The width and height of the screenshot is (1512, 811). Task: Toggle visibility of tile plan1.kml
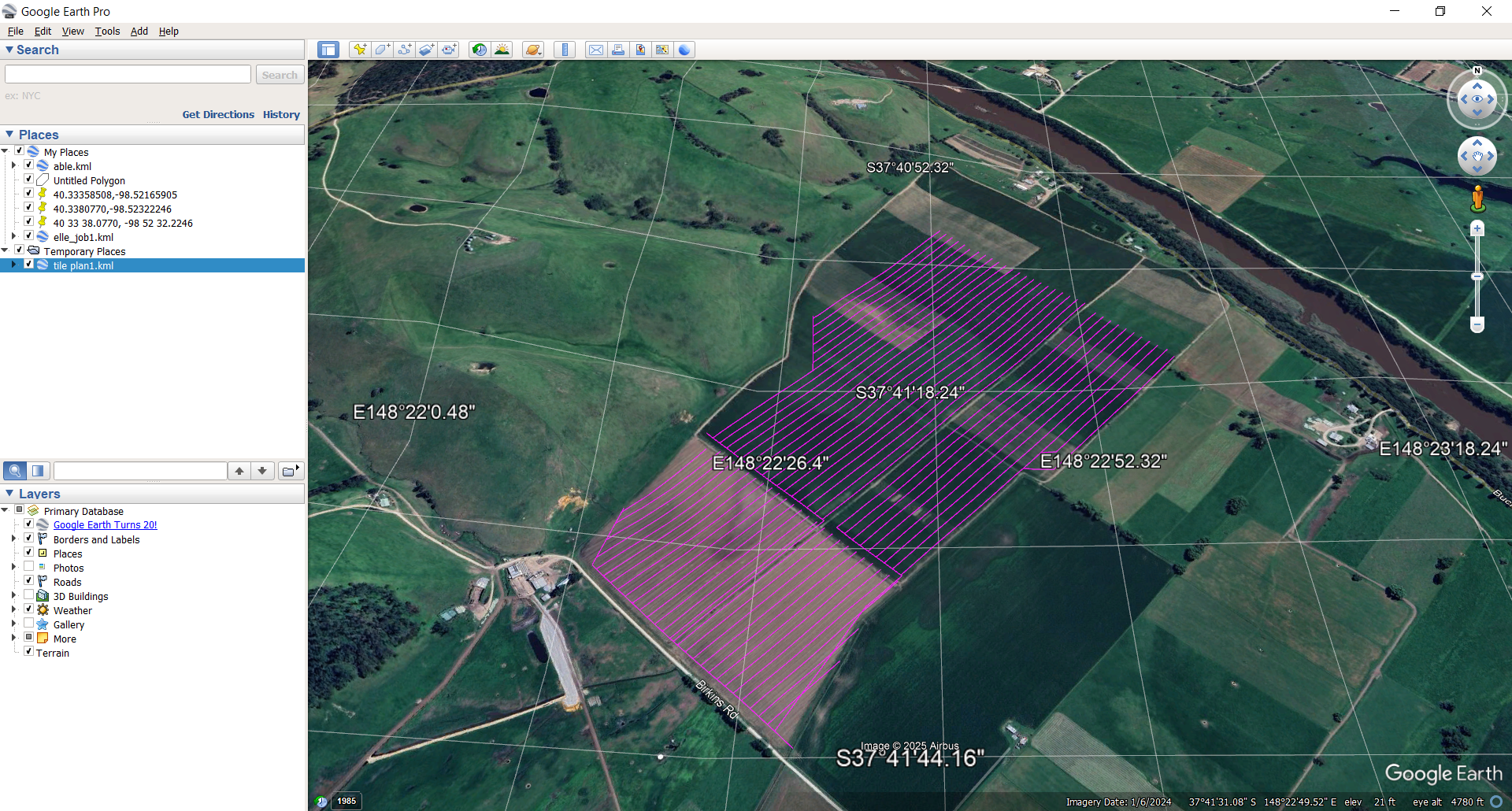tap(29, 265)
